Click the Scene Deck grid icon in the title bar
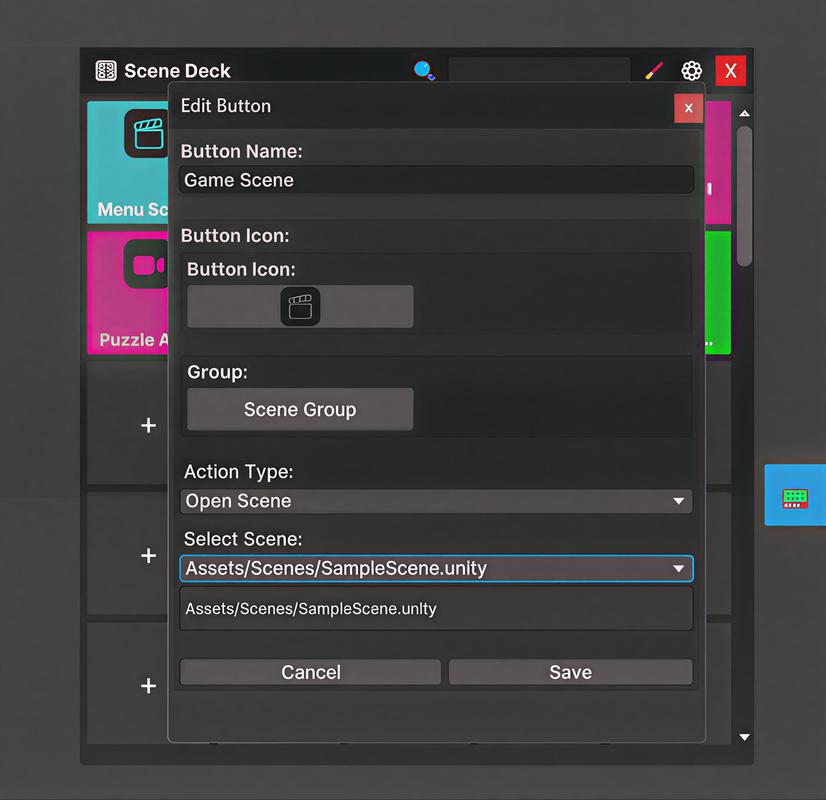The image size is (826, 800). point(104,70)
